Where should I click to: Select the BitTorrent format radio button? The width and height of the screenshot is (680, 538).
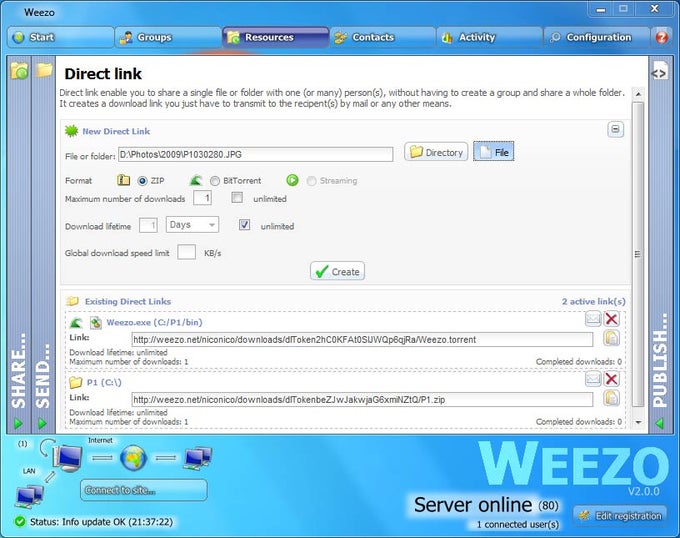click(x=215, y=181)
